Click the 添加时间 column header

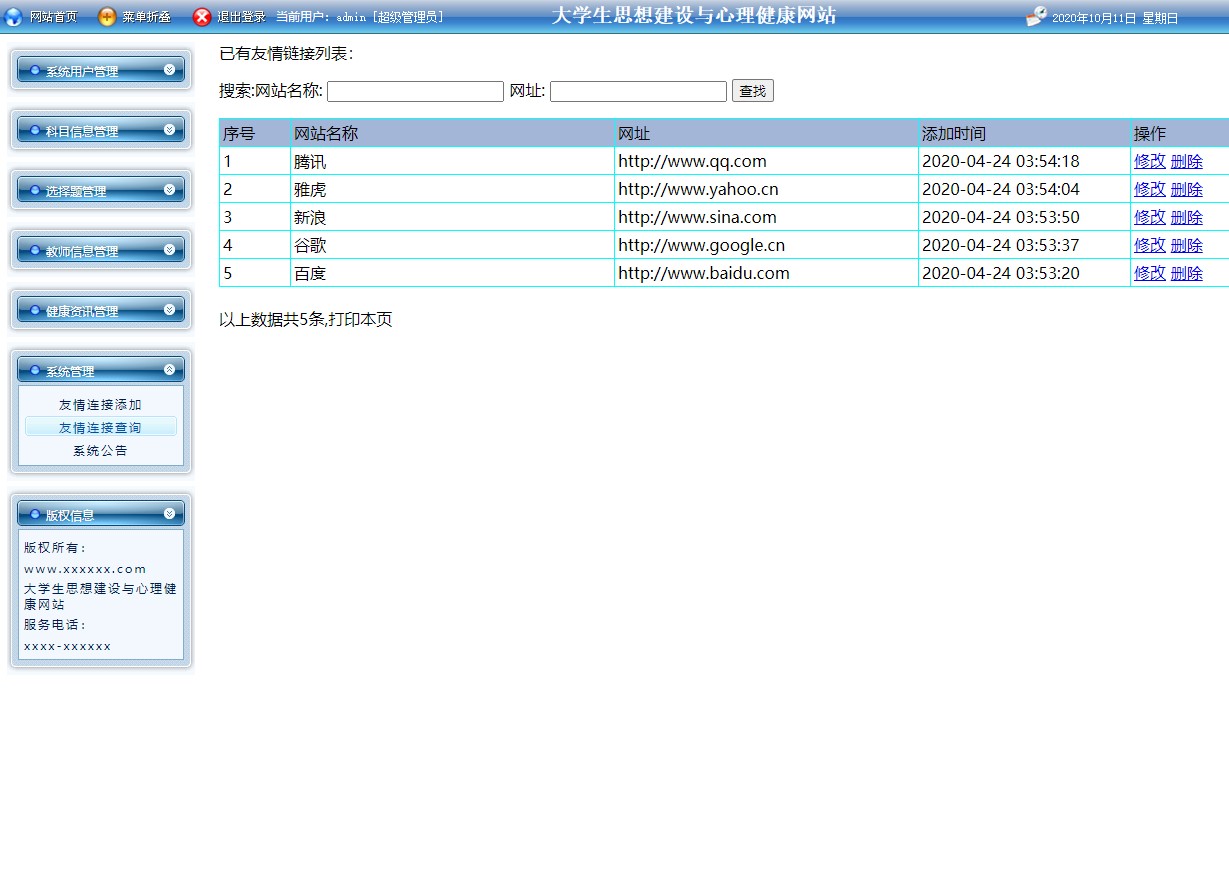(1024, 133)
